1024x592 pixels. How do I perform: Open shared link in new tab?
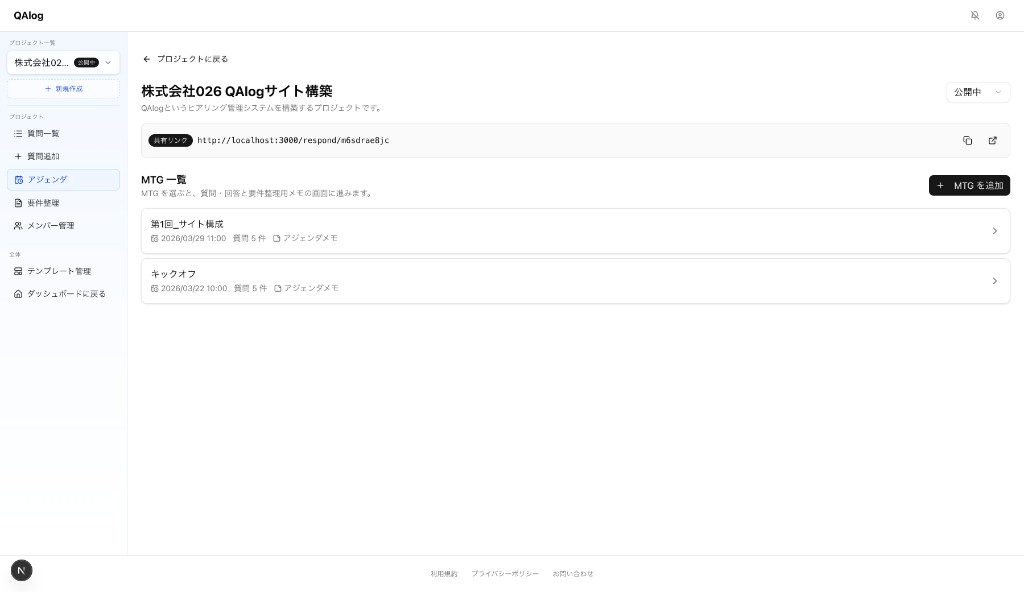click(992, 141)
